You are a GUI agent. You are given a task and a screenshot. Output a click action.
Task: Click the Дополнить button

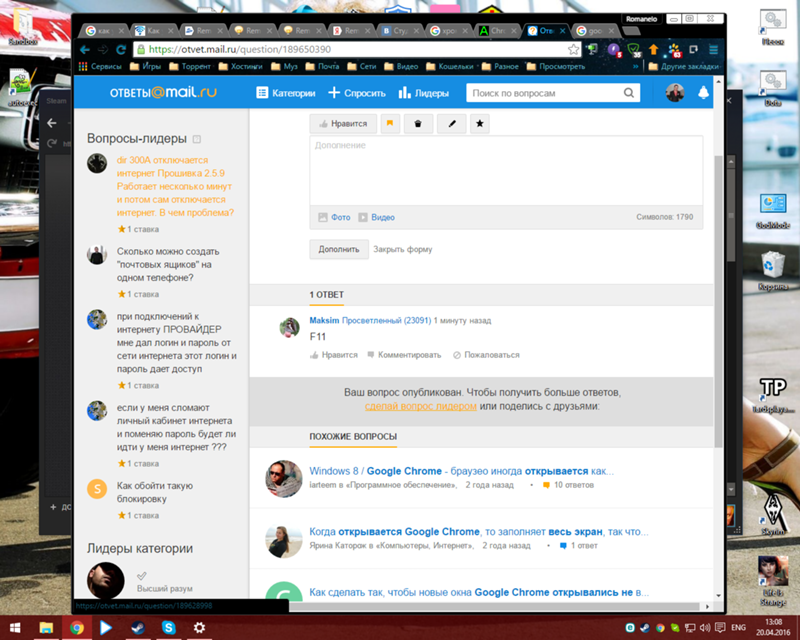[x=339, y=250]
